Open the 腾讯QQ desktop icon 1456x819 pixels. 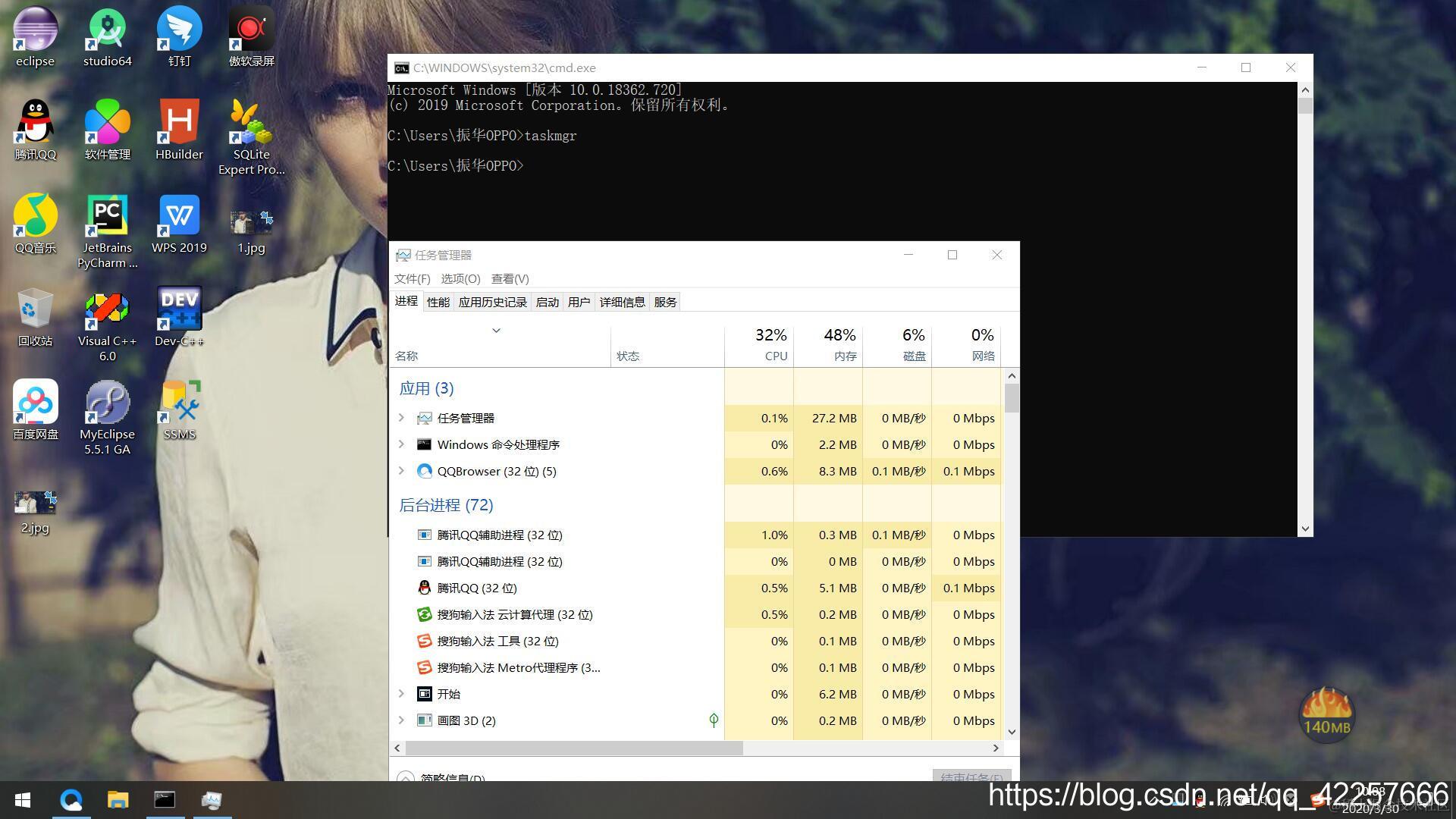pyautogui.click(x=35, y=123)
